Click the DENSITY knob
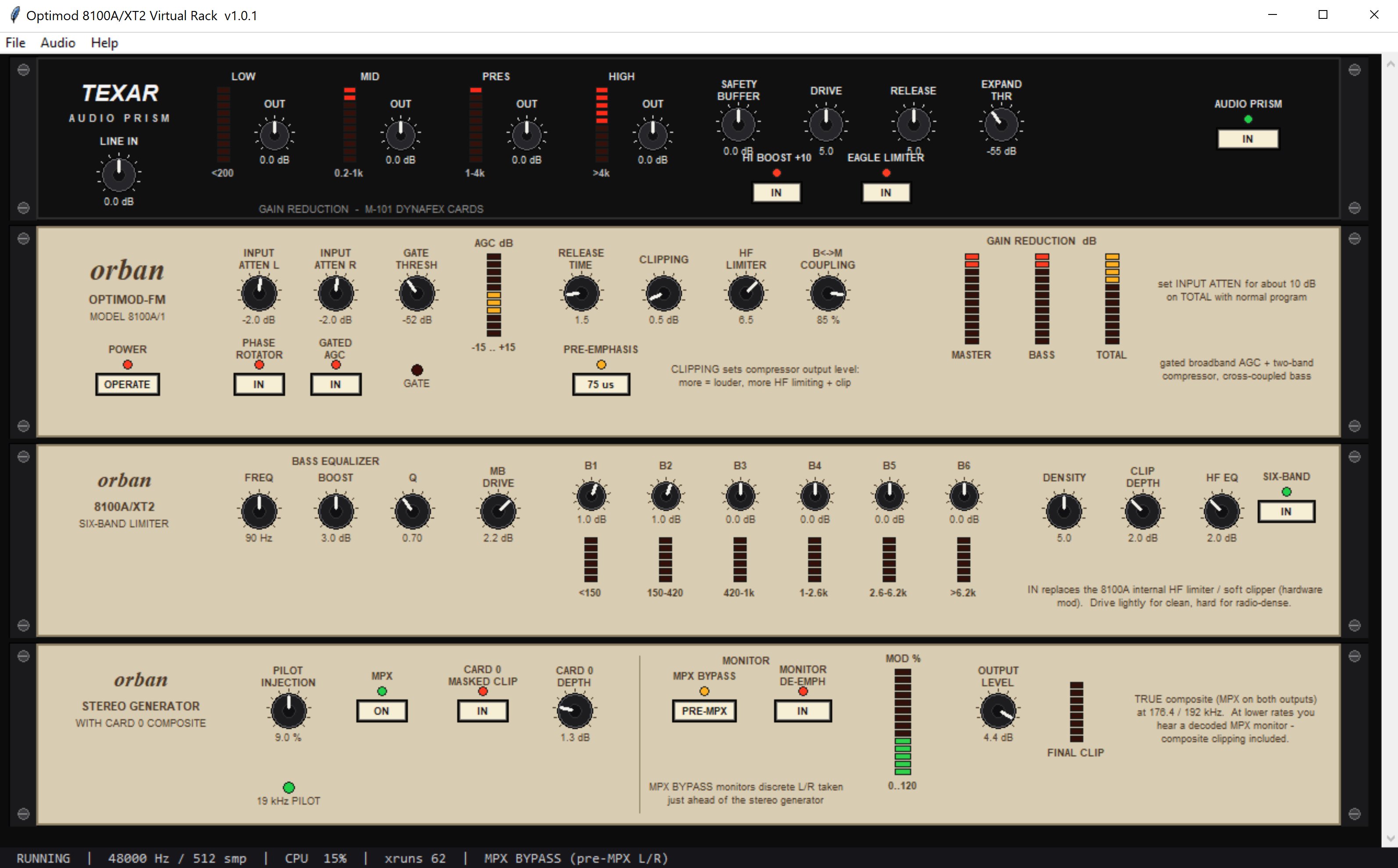 coord(1064,511)
